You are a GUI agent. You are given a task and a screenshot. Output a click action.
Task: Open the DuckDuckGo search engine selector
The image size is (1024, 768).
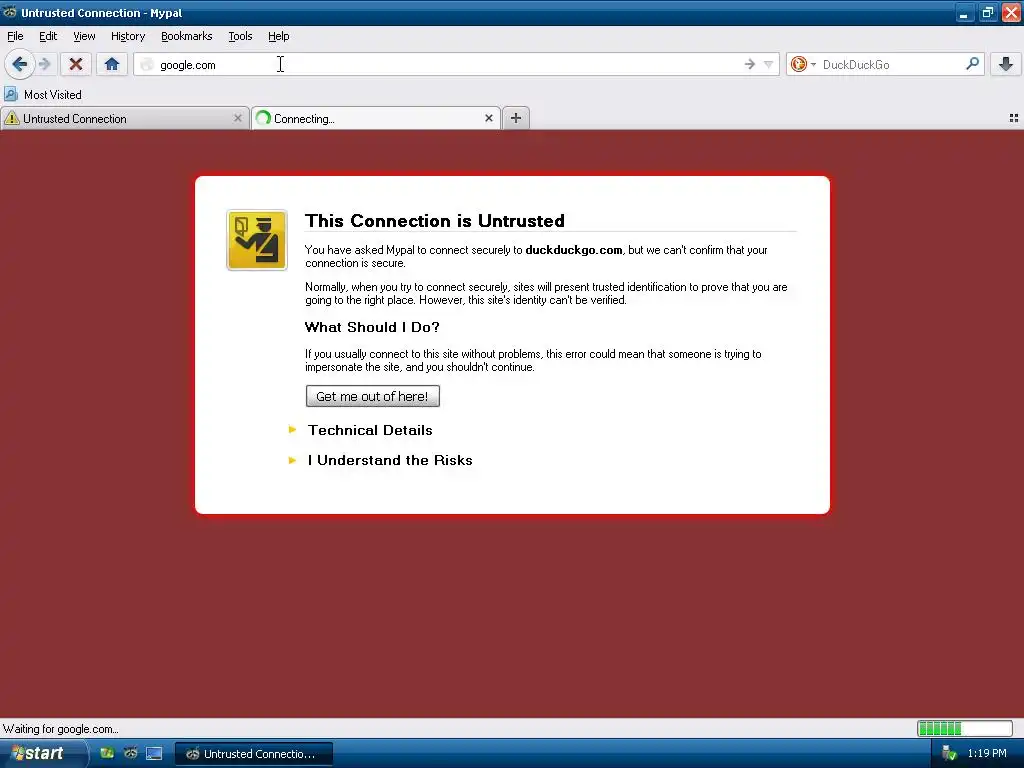pos(803,64)
